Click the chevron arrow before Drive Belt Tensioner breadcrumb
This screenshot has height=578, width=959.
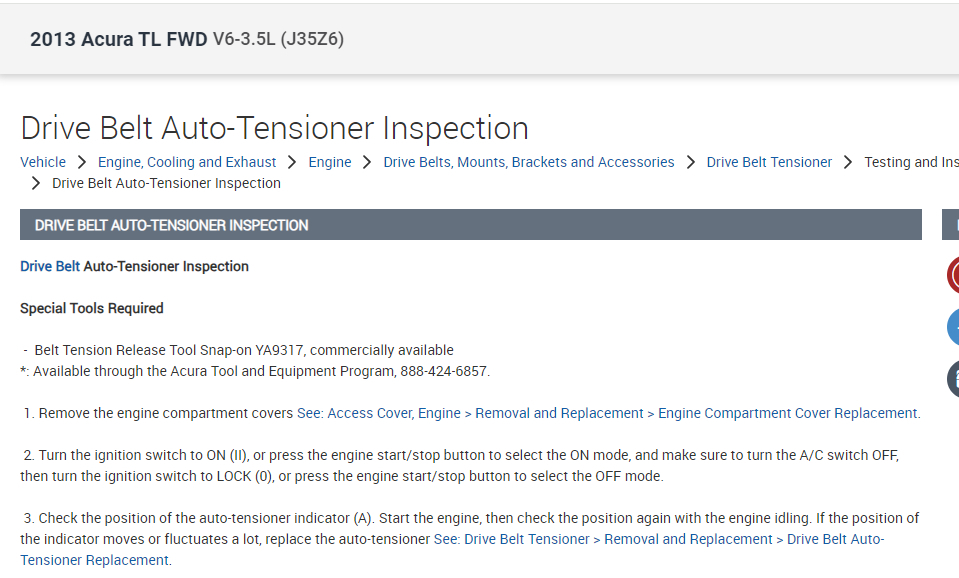691,162
